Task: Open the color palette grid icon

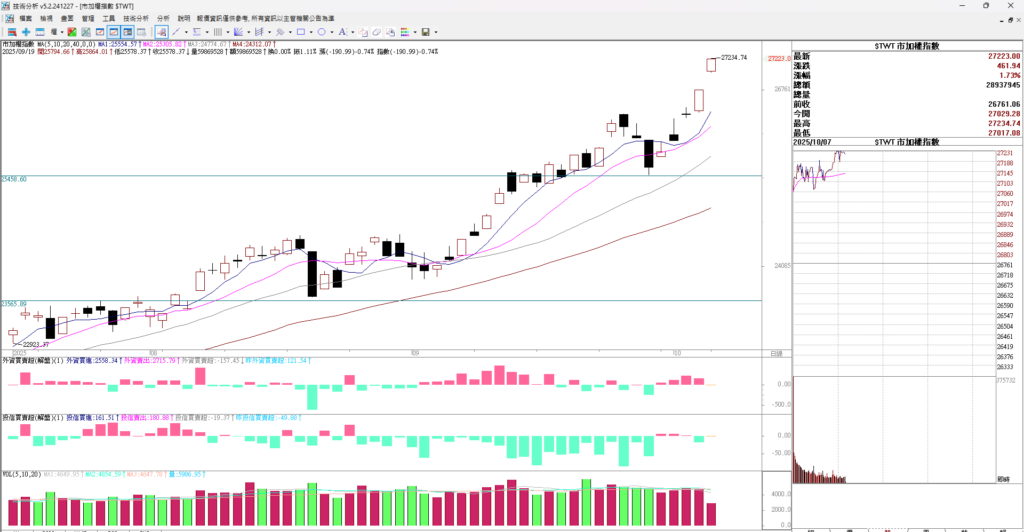Action: click(x=404, y=32)
